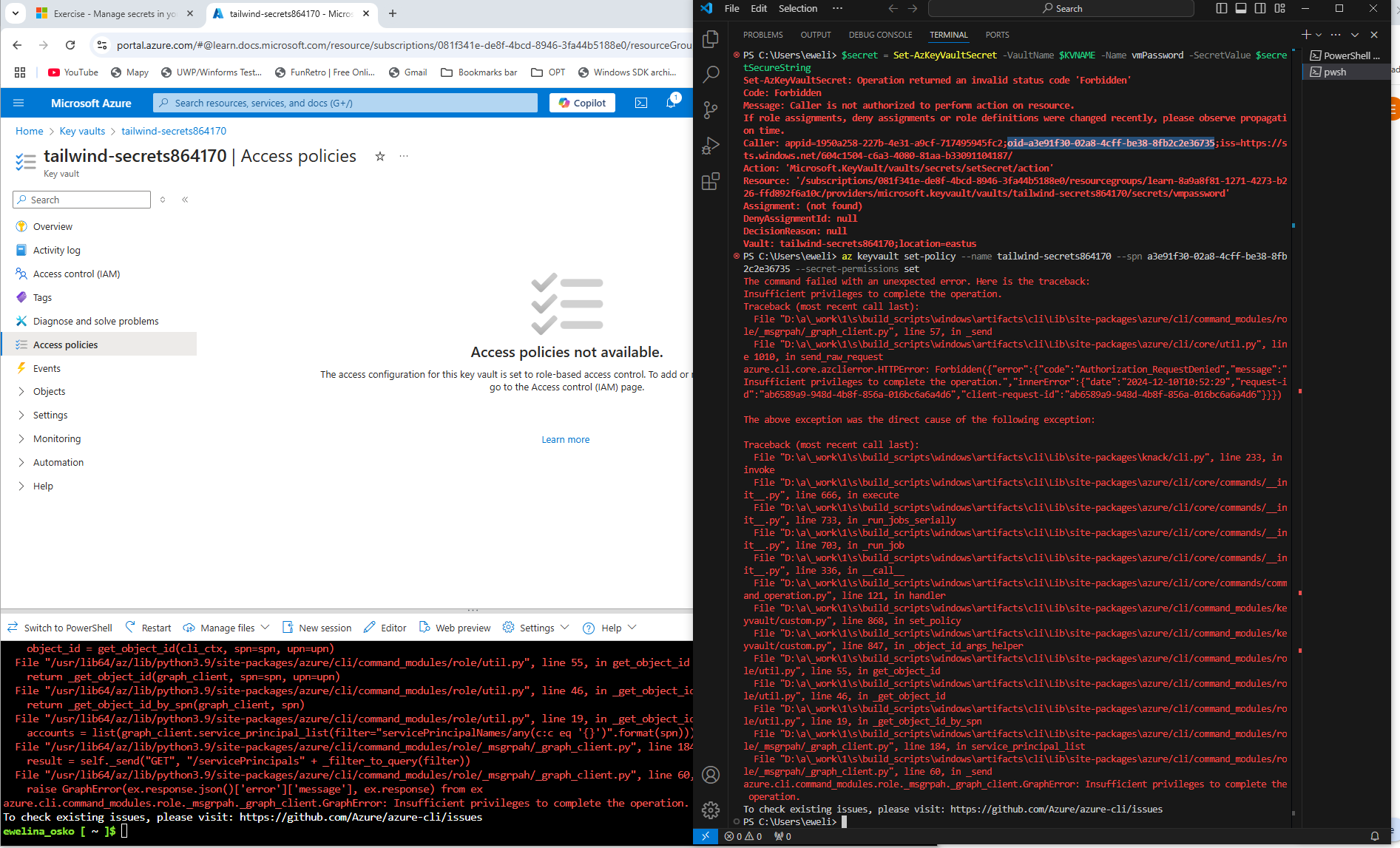Open Cloud Shell icon in Azure header
Image resolution: width=1400 pixels, height=848 pixels.
click(x=641, y=103)
